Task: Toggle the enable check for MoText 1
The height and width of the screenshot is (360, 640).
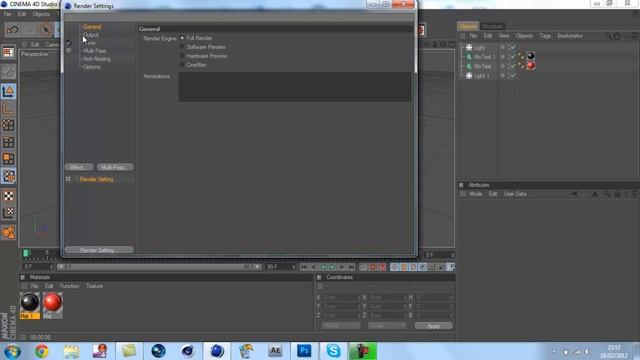Action: point(513,57)
